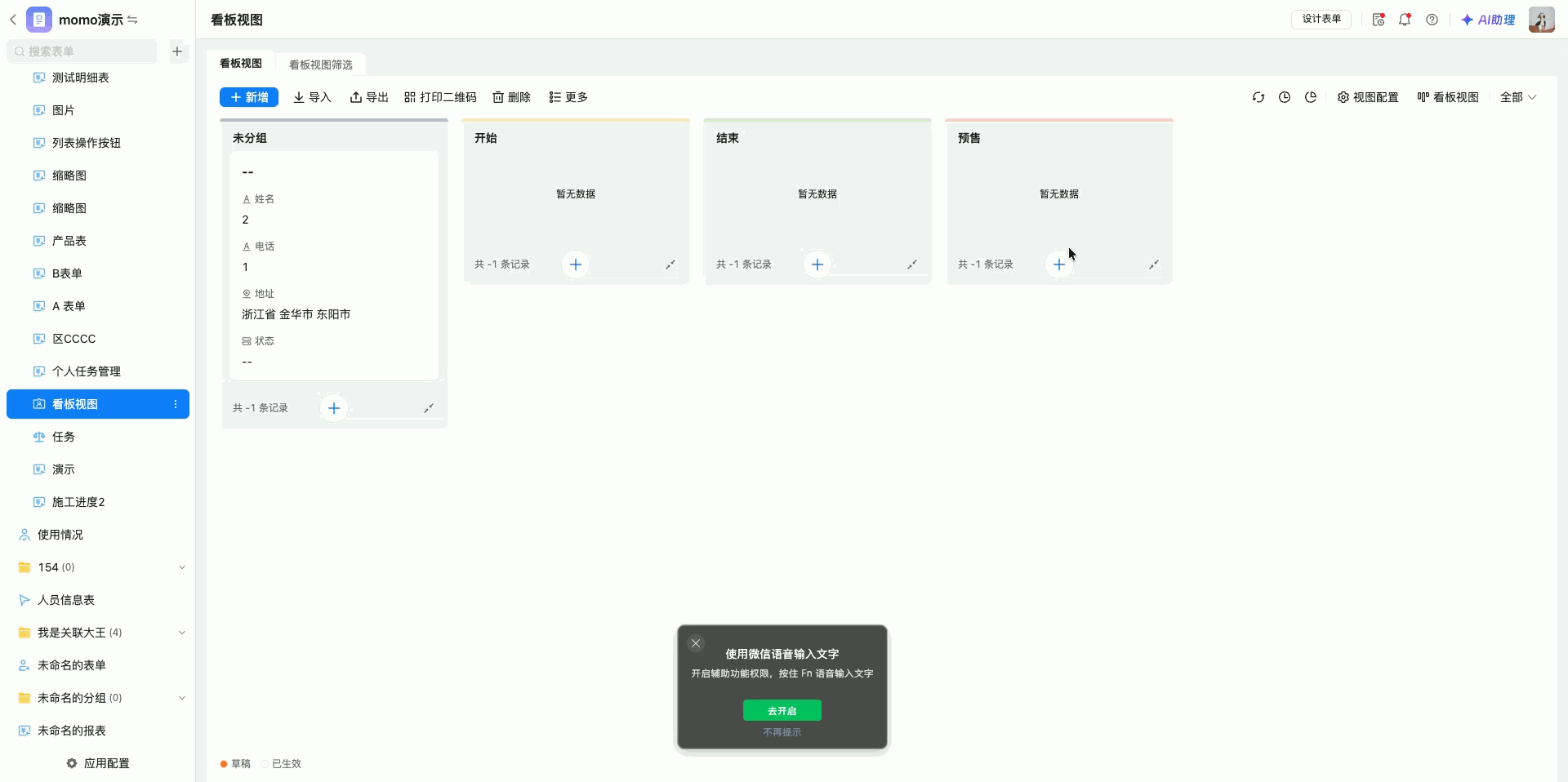The width and height of the screenshot is (1568, 782).
Task: Expand the 未命名的分组 folder
Action: click(x=182, y=698)
